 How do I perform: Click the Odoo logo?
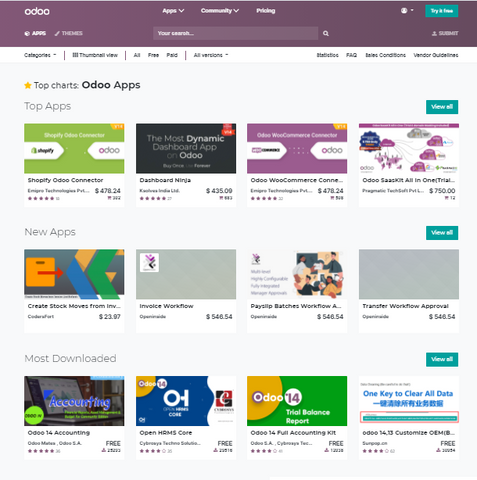tap(37, 11)
